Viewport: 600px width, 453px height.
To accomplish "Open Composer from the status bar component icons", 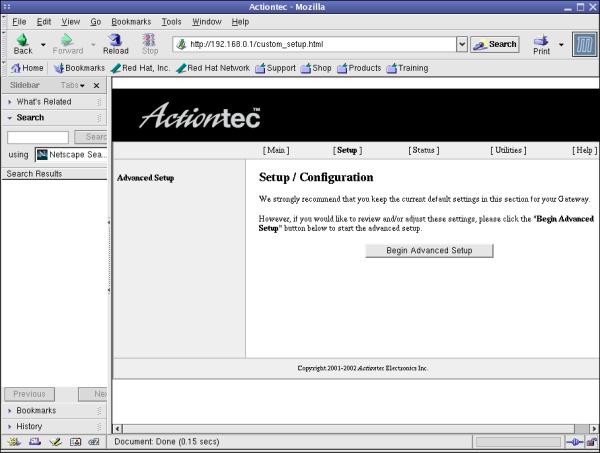I will (55, 442).
